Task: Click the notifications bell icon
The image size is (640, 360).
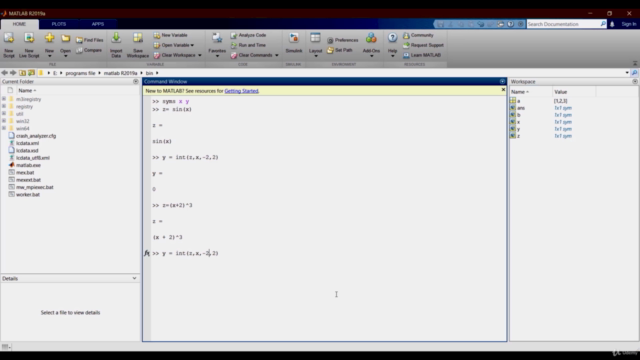Action: click(x=612, y=24)
